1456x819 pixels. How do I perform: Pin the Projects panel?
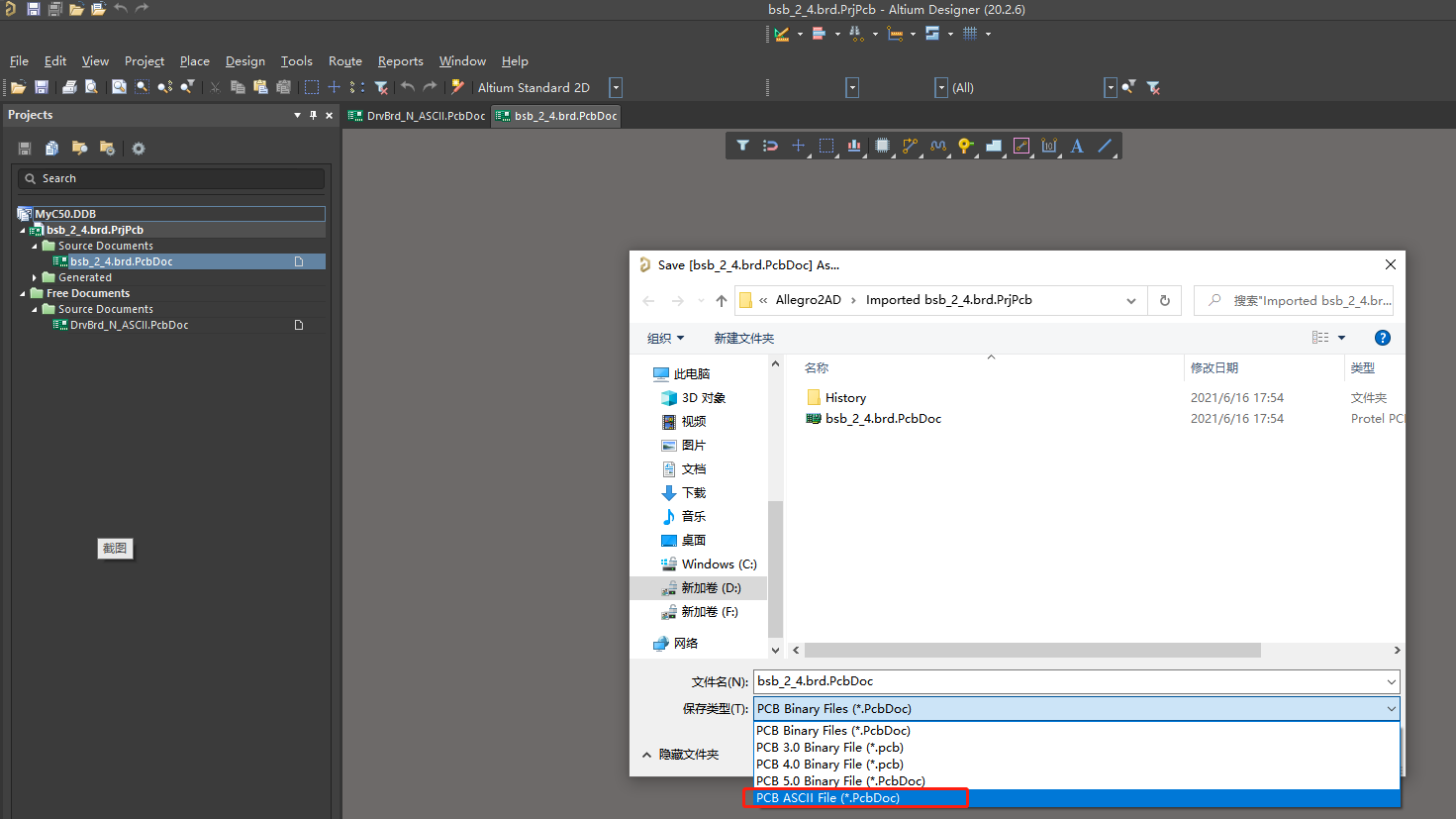tap(314, 115)
